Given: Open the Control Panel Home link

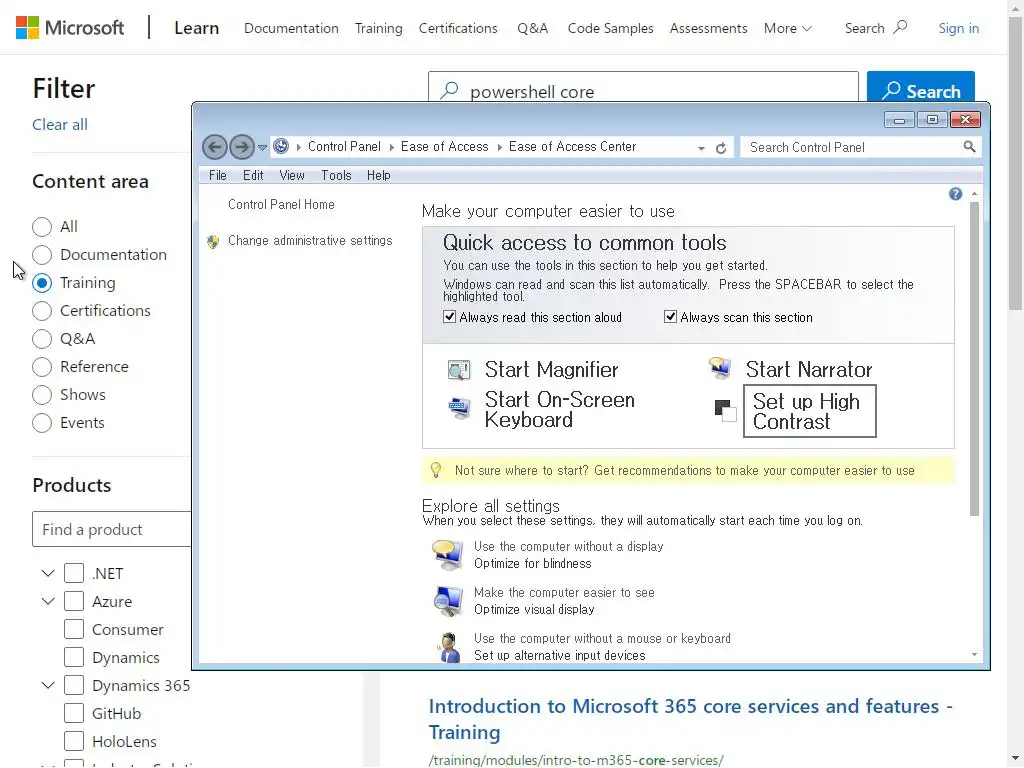Looking at the screenshot, I should (x=281, y=204).
